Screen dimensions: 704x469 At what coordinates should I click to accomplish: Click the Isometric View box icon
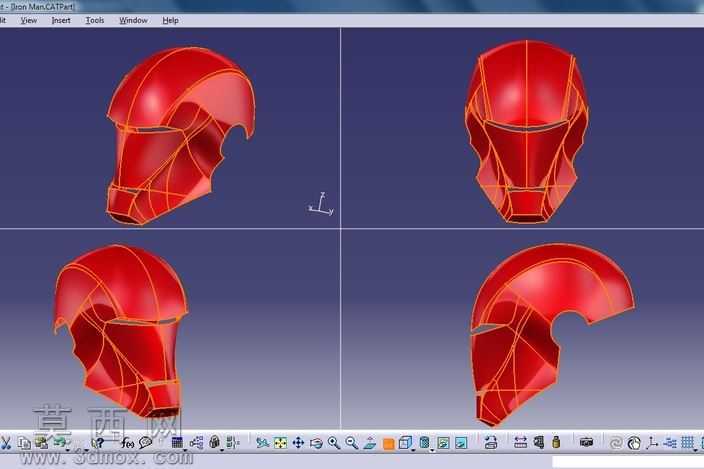(405, 443)
